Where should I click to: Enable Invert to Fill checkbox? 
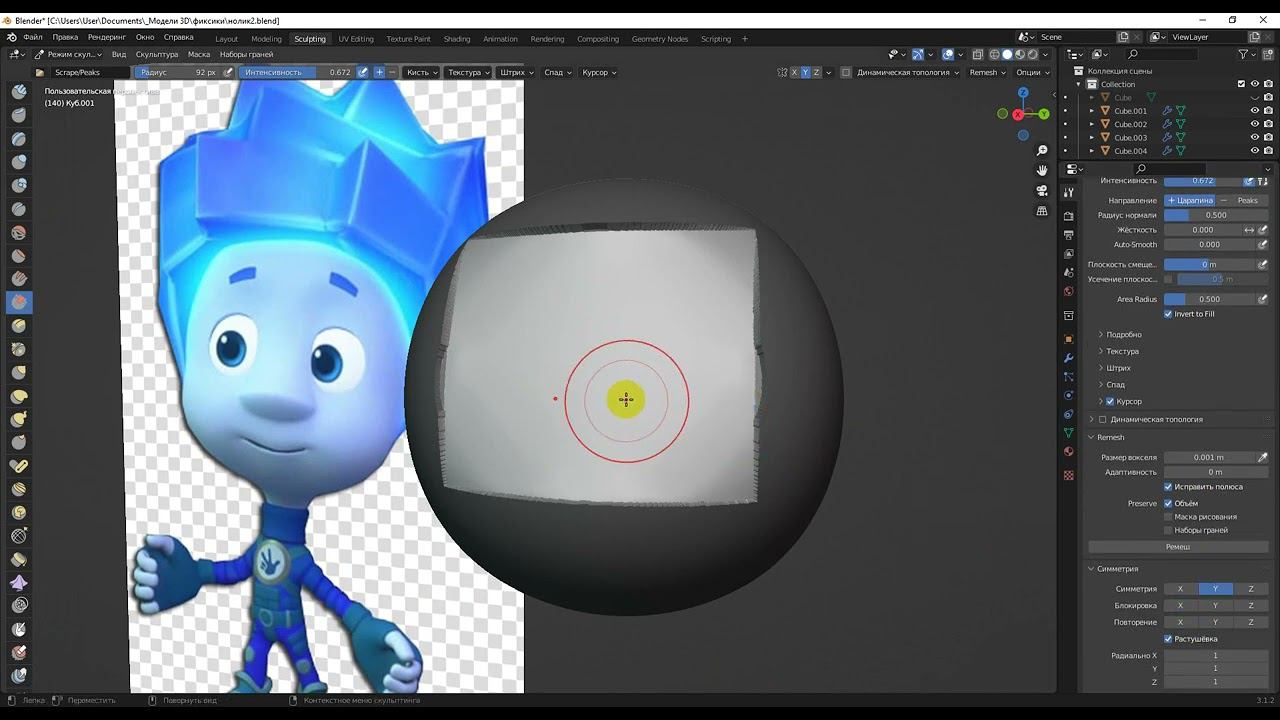click(x=1168, y=314)
